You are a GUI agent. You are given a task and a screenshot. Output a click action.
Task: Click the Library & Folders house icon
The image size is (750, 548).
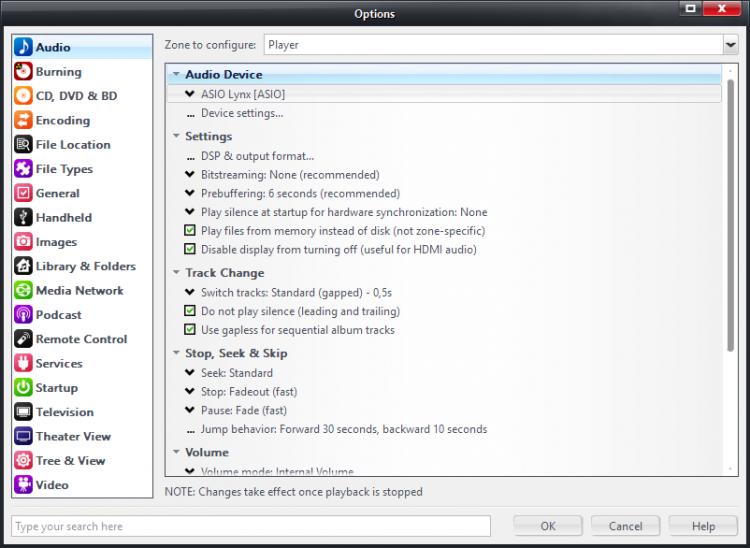point(23,266)
